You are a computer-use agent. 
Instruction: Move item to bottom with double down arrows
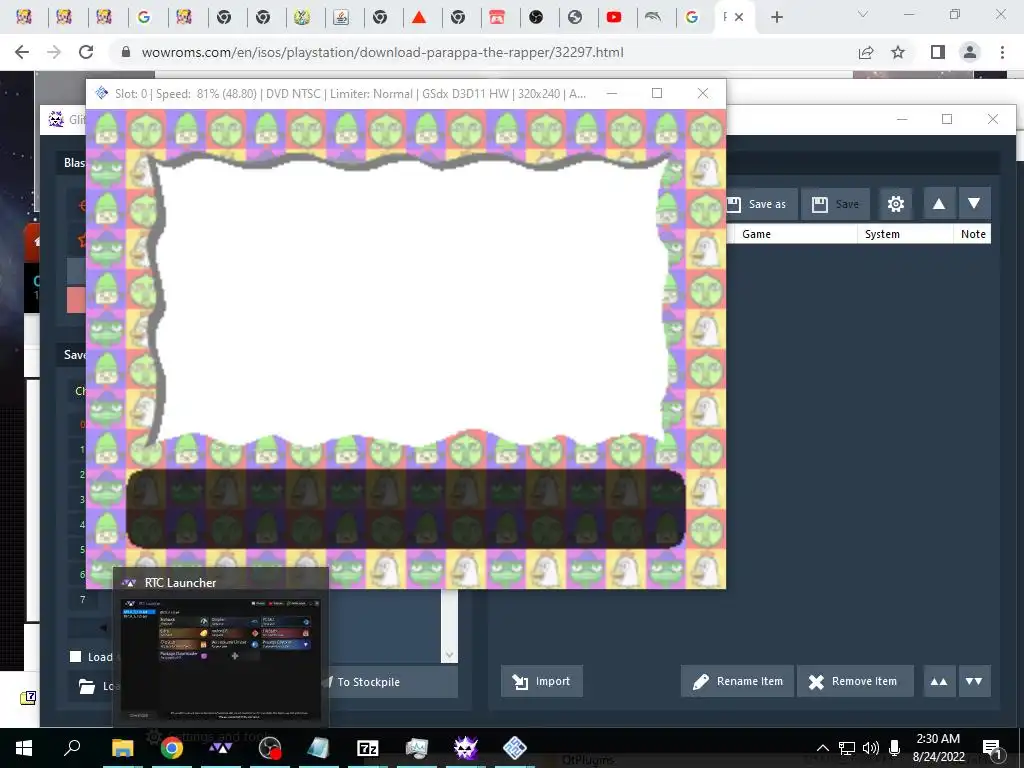coord(974,681)
